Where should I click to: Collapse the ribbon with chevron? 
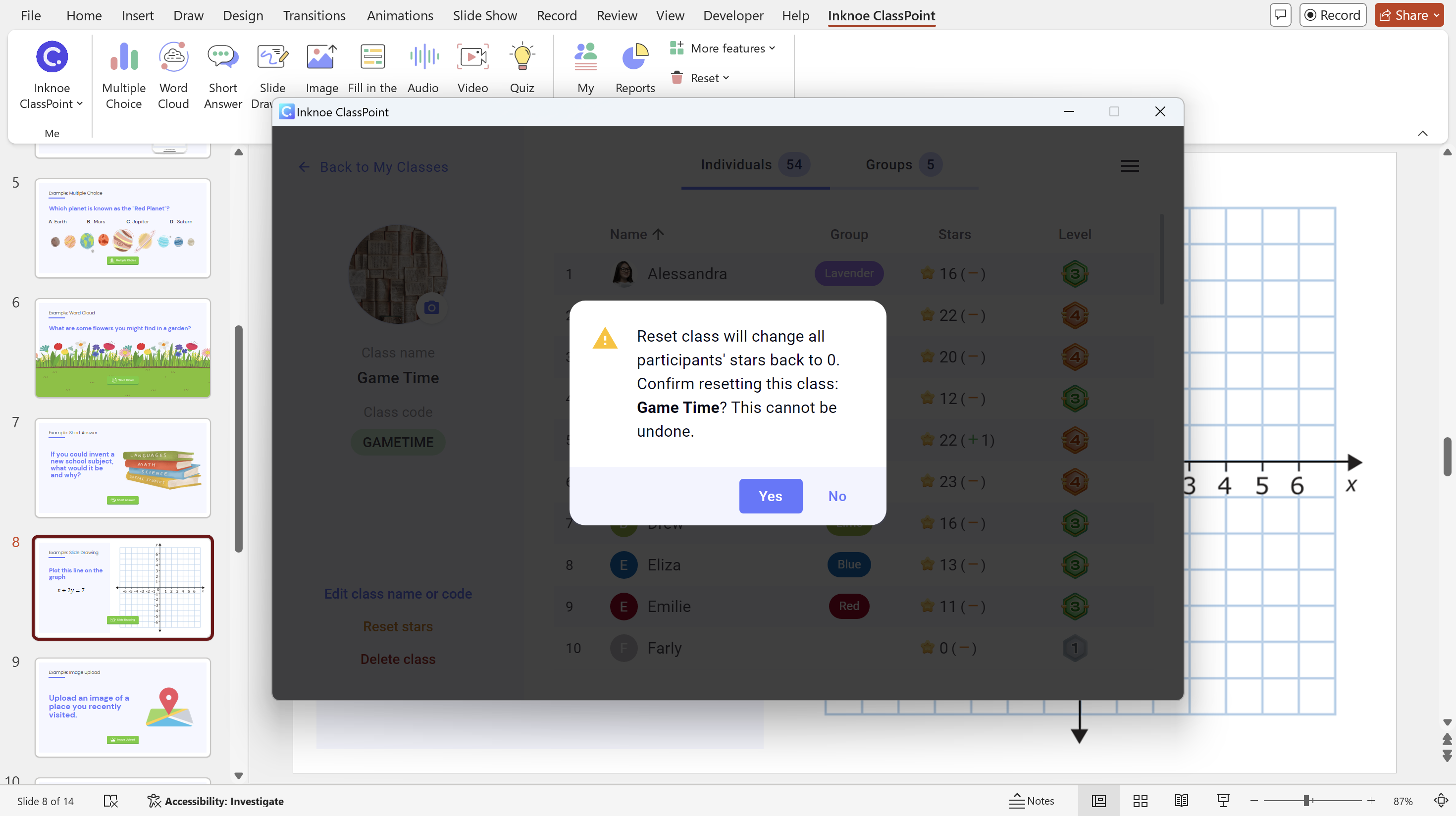(x=1422, y=133)
